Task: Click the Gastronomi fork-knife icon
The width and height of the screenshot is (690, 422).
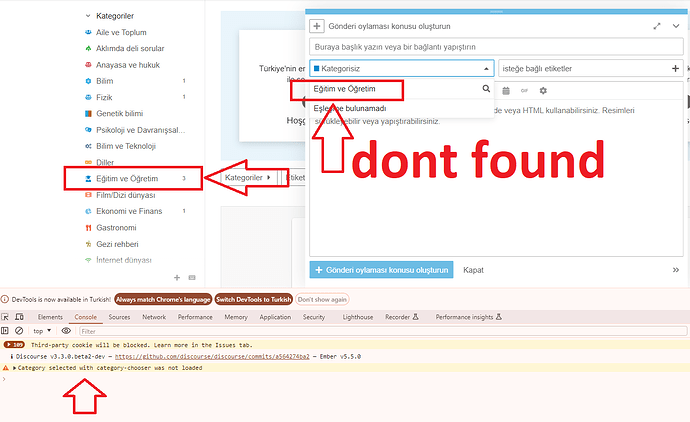Action: (88, 228)
